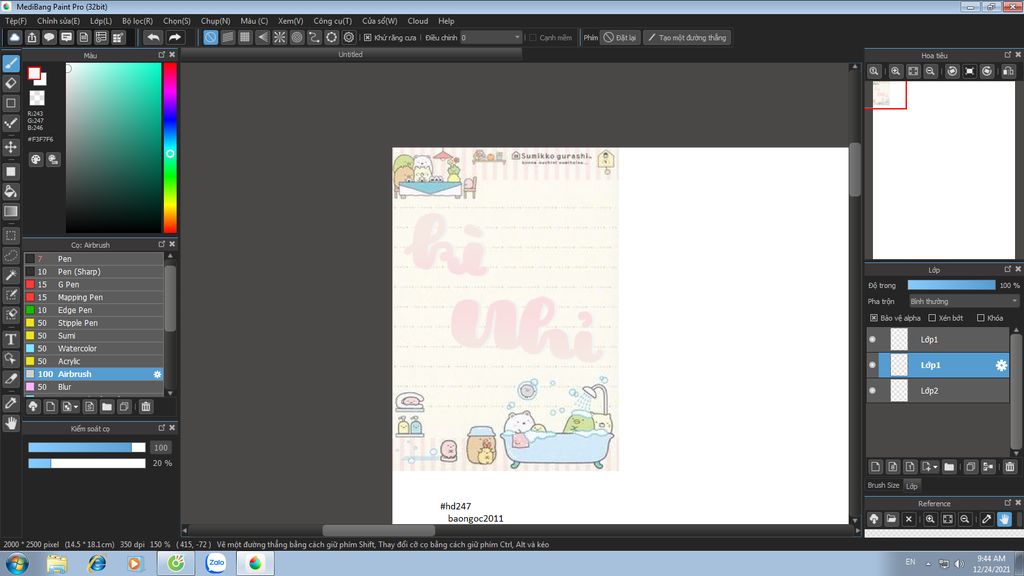The height and width of the screenshot is (576, 1024).
Task: Select the Lasso selection tool
Action: point(10,255)
